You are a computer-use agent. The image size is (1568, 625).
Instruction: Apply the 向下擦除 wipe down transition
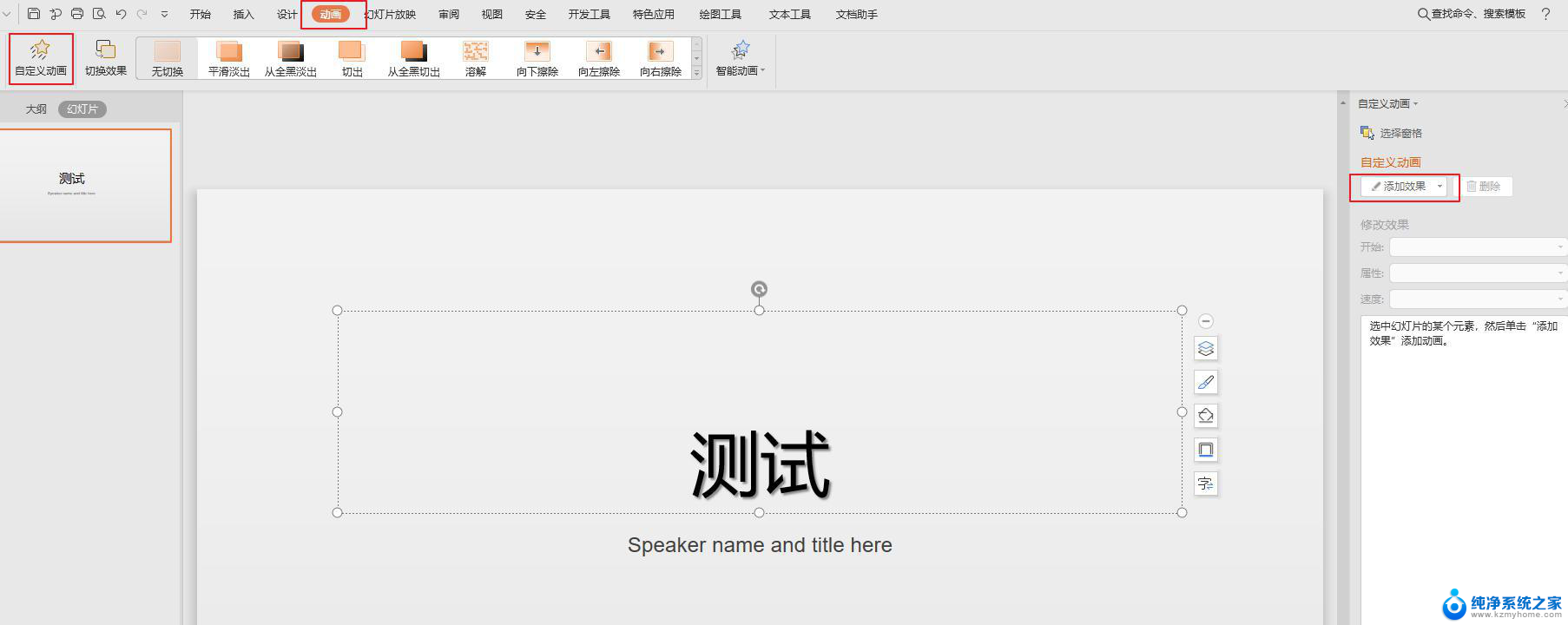pyautogui.click(x=537, y=58)
